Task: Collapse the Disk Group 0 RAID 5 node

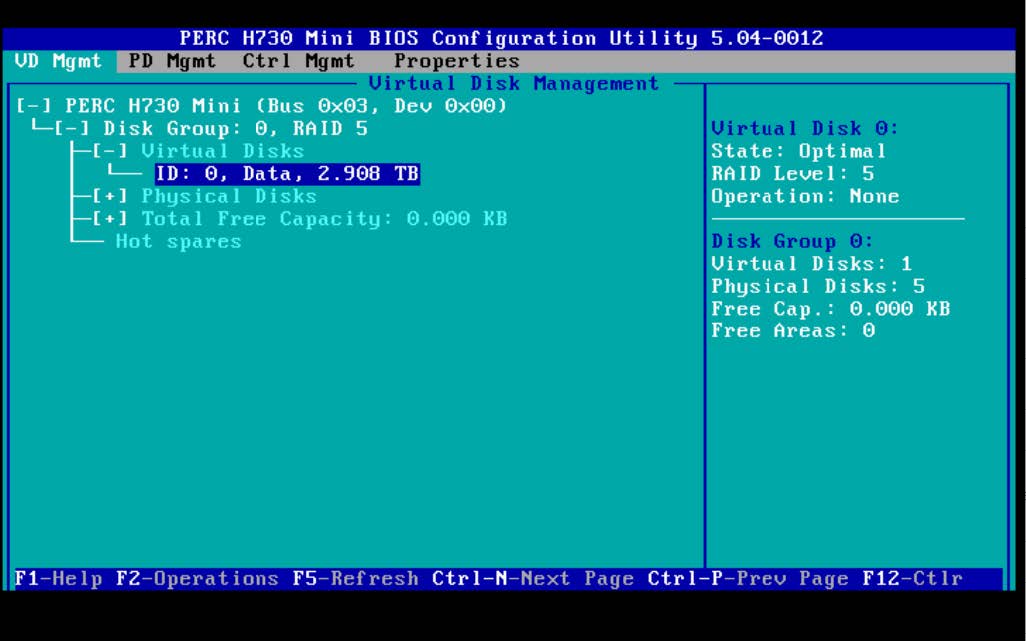Action: 71,129
